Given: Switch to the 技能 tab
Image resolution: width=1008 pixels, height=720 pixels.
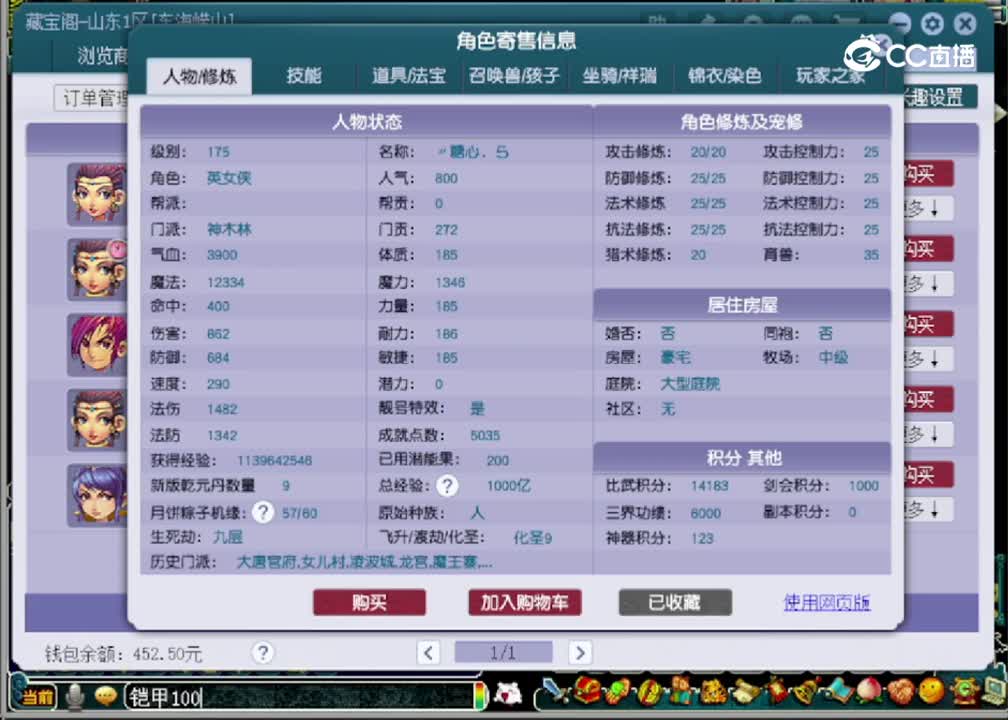Looking at the screenshot, I should (303, 76).
